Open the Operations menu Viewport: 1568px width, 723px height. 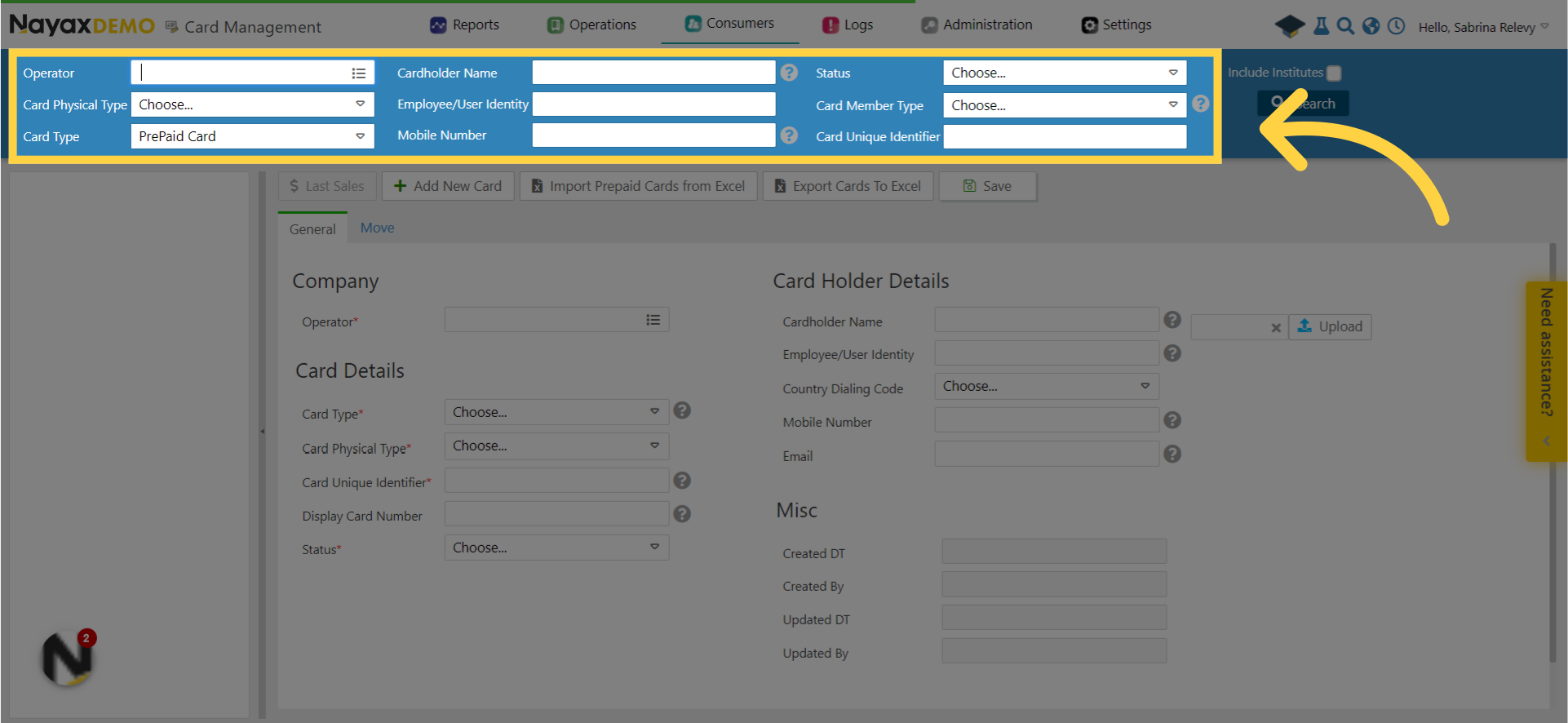(591, 24)
